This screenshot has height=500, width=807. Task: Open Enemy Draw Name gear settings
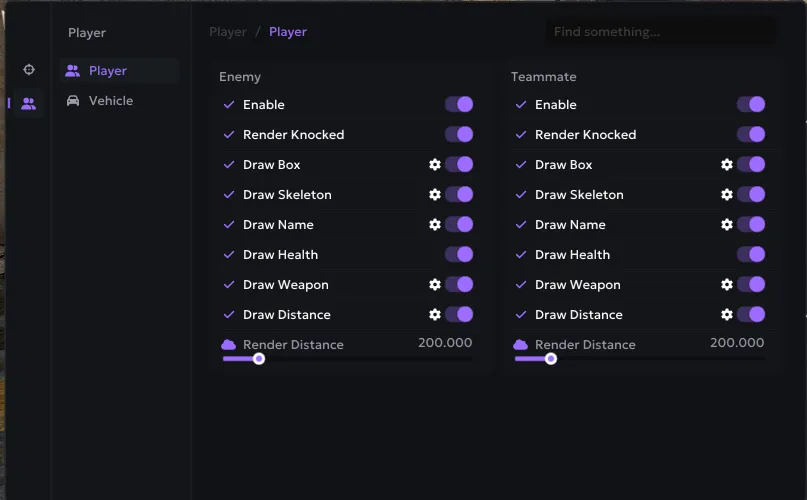[x=435, y=225]
